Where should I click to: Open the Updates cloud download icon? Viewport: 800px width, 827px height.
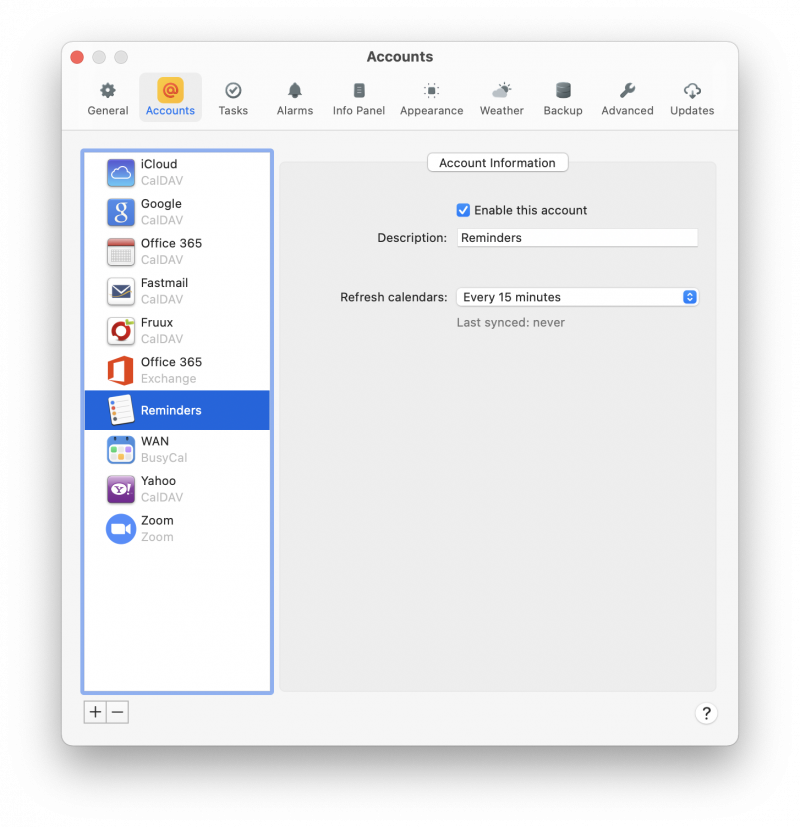[x=692, y=91]
